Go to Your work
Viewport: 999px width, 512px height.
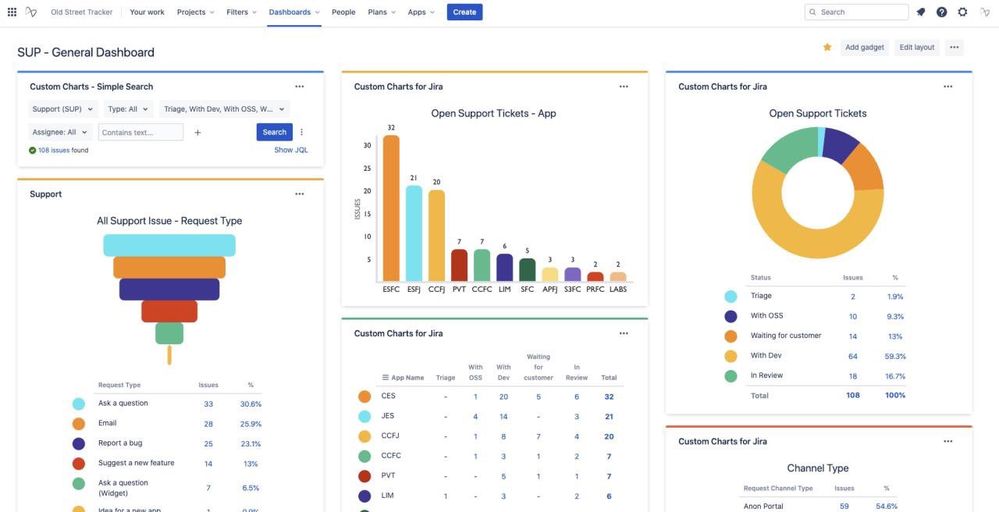pos(147,12)
